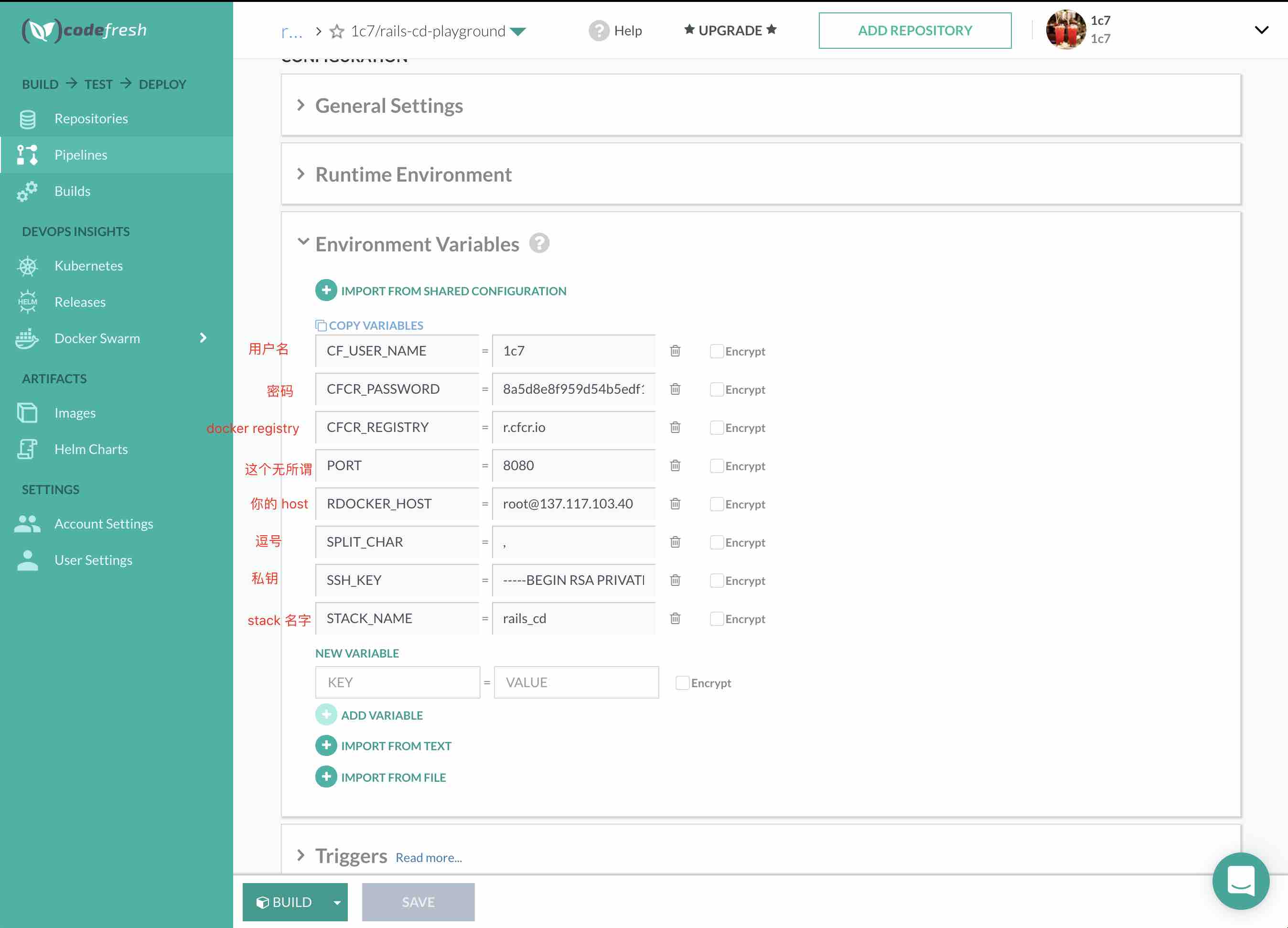The width and height of the screenshot is (1288, 928).
Task: Click the Import From File plus icon
Action: [326, 777]
